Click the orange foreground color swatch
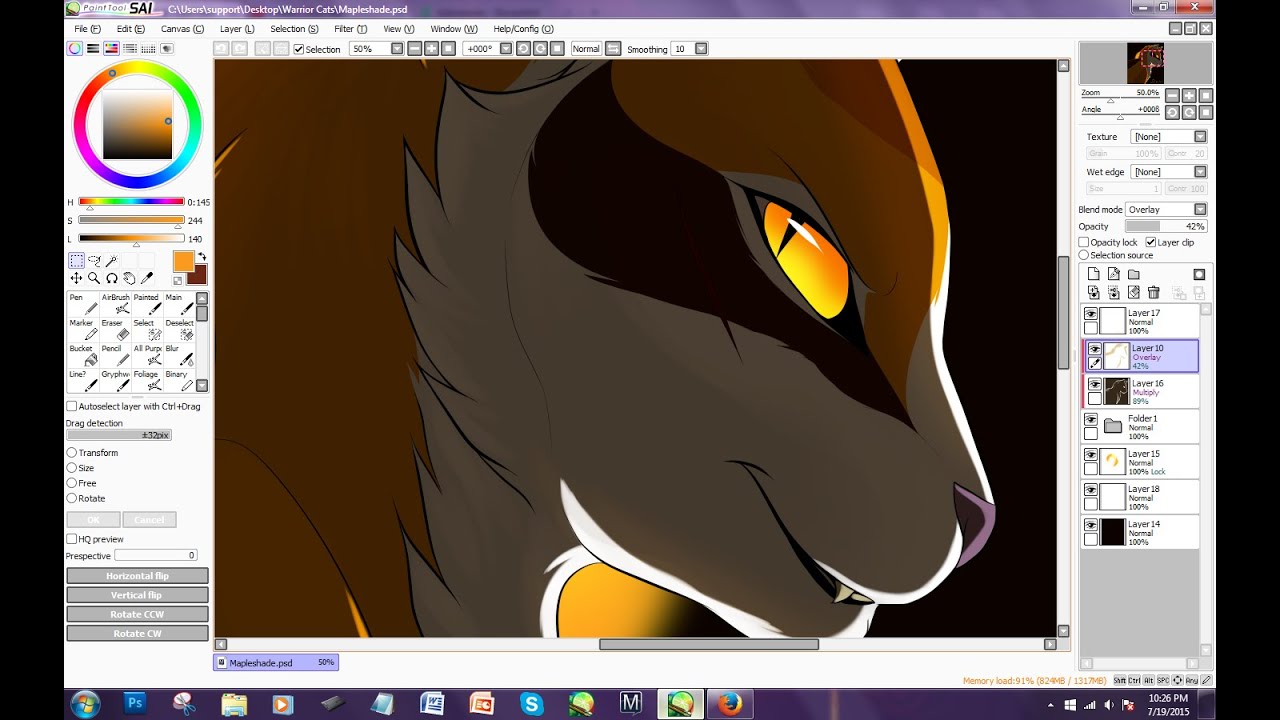The image size is (1280, 720). 183,261
